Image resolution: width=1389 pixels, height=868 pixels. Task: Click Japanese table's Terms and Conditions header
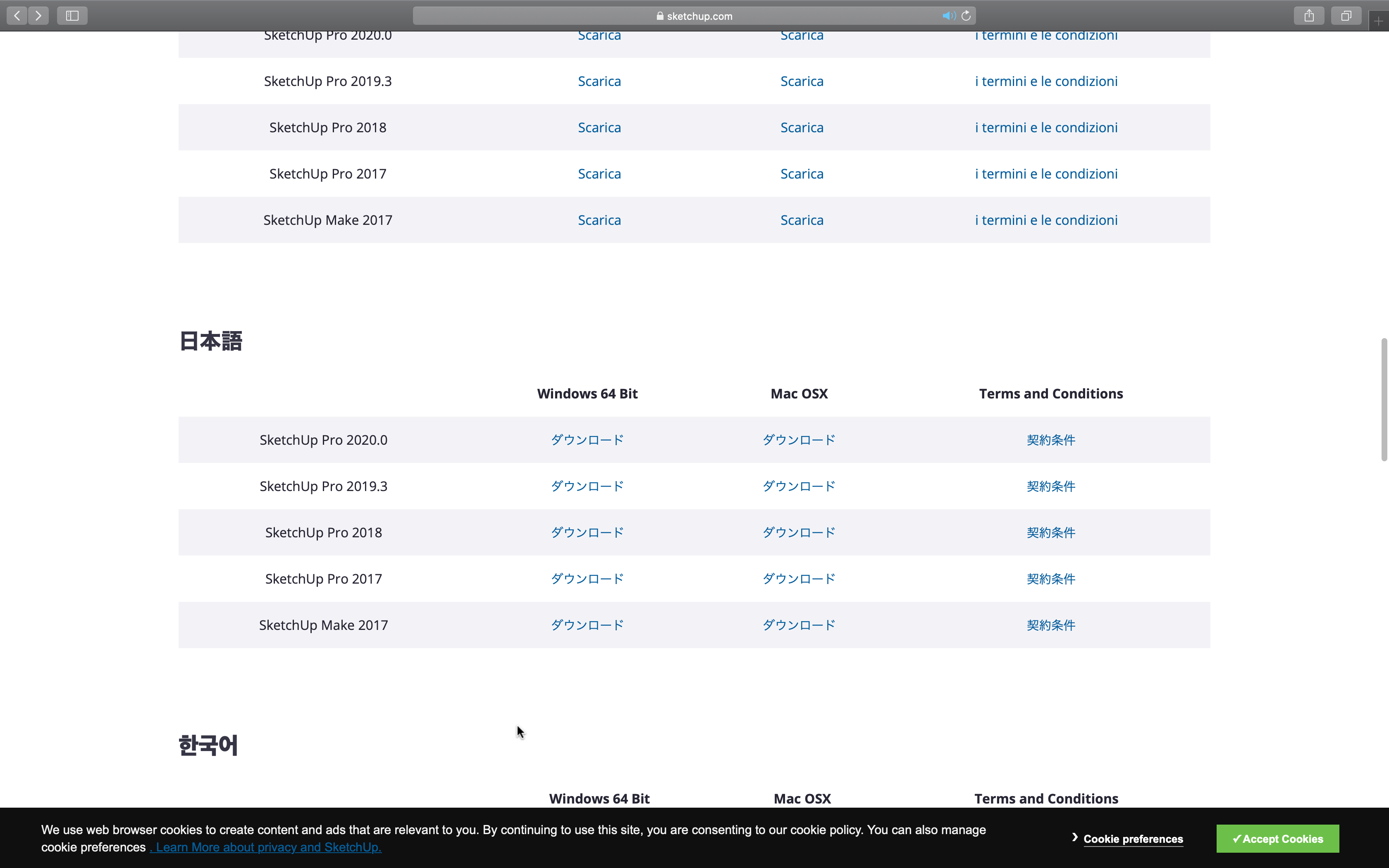(1051, 394)
